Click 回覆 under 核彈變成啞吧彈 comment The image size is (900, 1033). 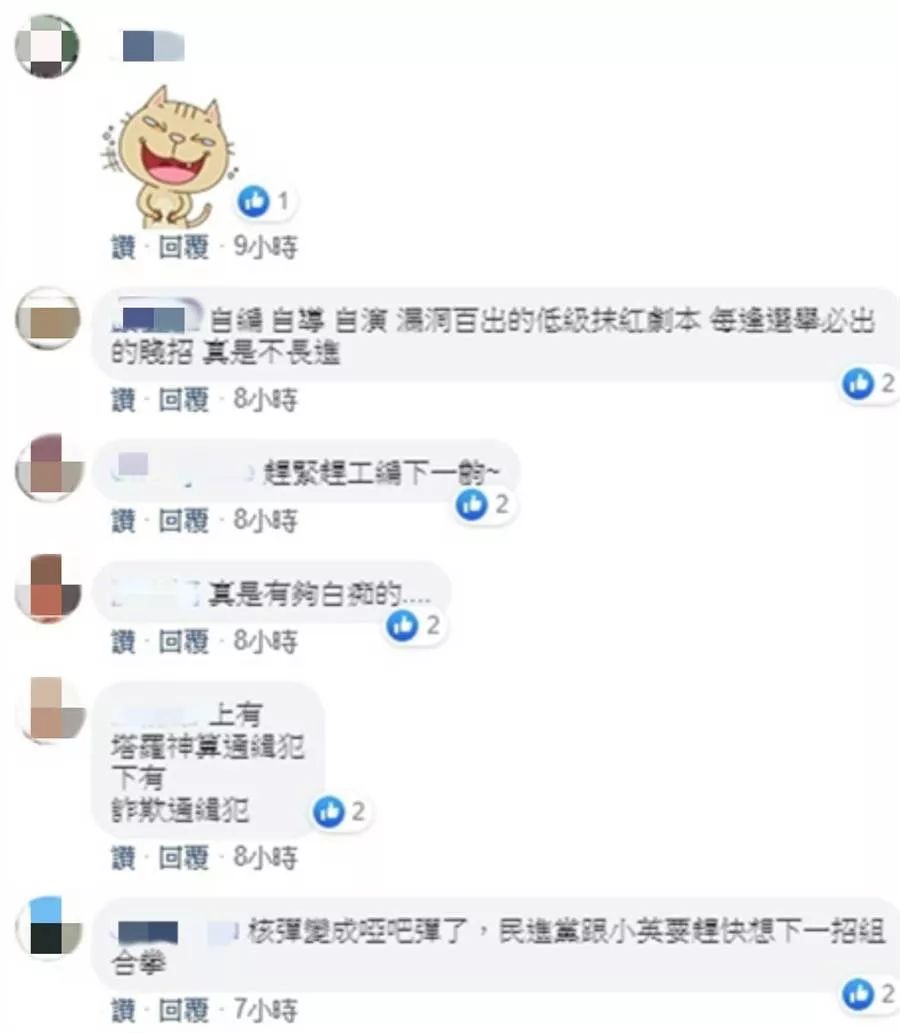(x=184, y=1010)
